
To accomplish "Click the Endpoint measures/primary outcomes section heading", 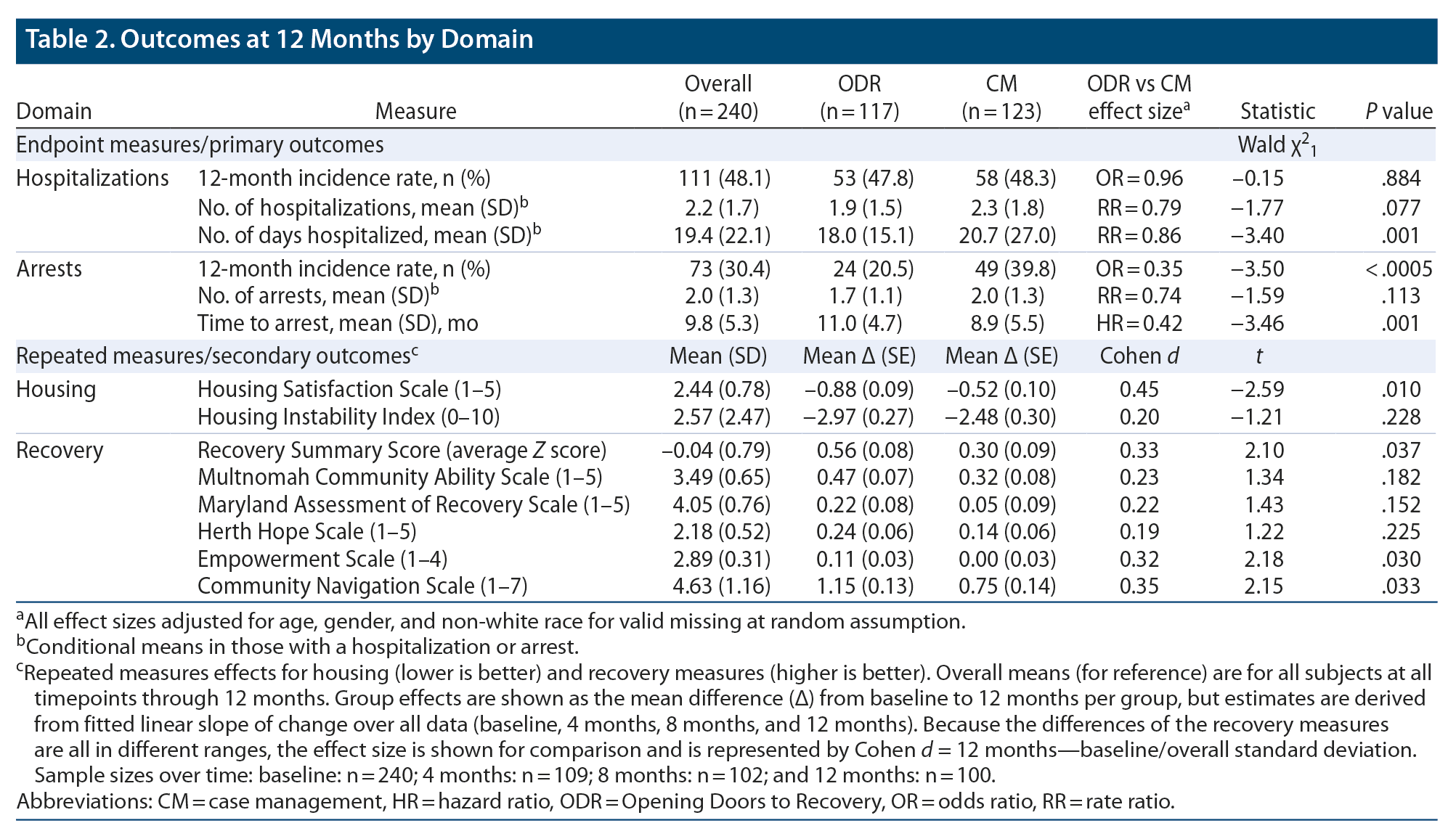I will click(200, 145).
